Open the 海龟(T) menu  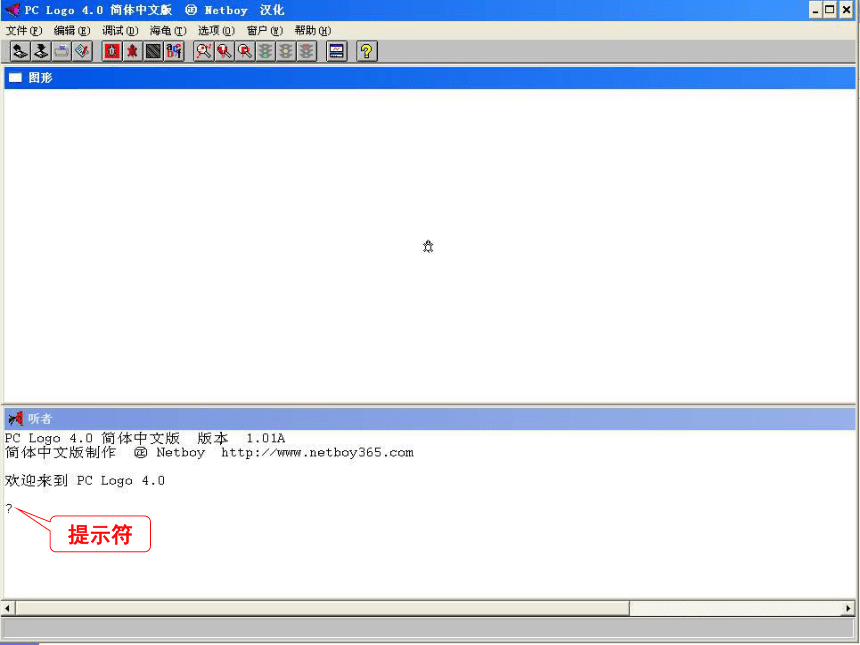(168, 31)
